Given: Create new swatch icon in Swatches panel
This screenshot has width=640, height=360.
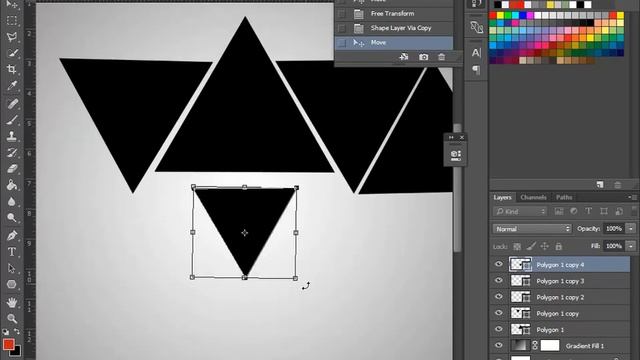Looking at the screenshot, I should coord(600,185).
